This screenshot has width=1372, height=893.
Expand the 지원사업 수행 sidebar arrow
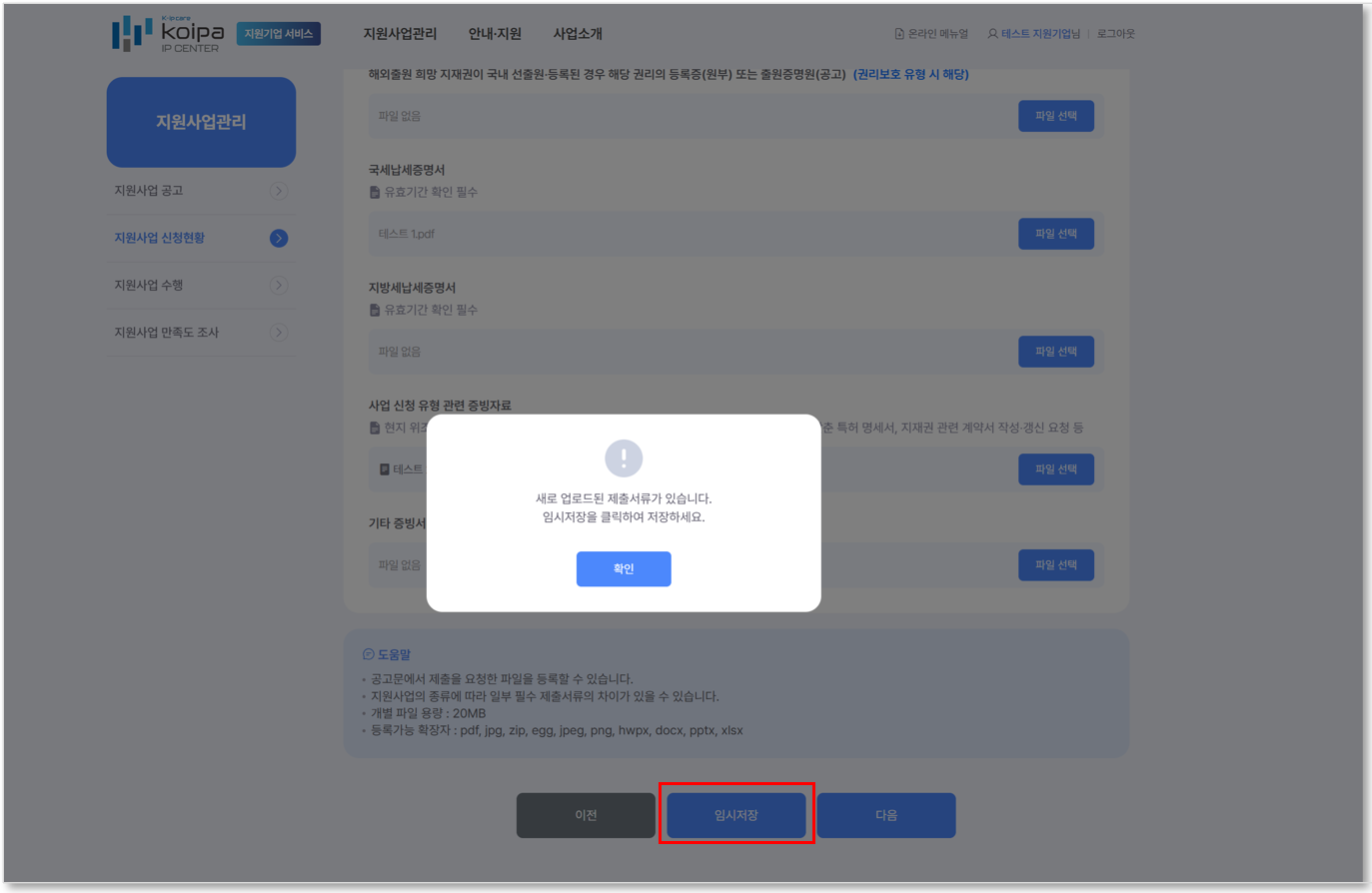pyautogui.click(x=279, y=286)
